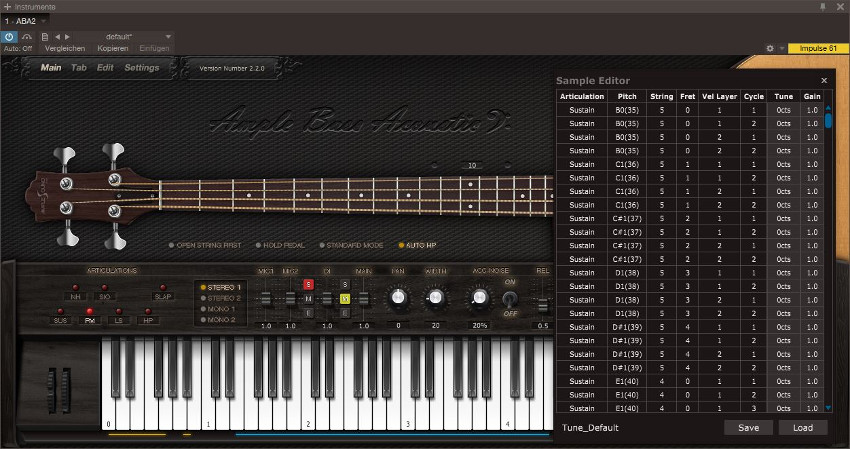Click Load in the Sample Editor
Screen dimensions: 850x449
[x=803, y=428]
